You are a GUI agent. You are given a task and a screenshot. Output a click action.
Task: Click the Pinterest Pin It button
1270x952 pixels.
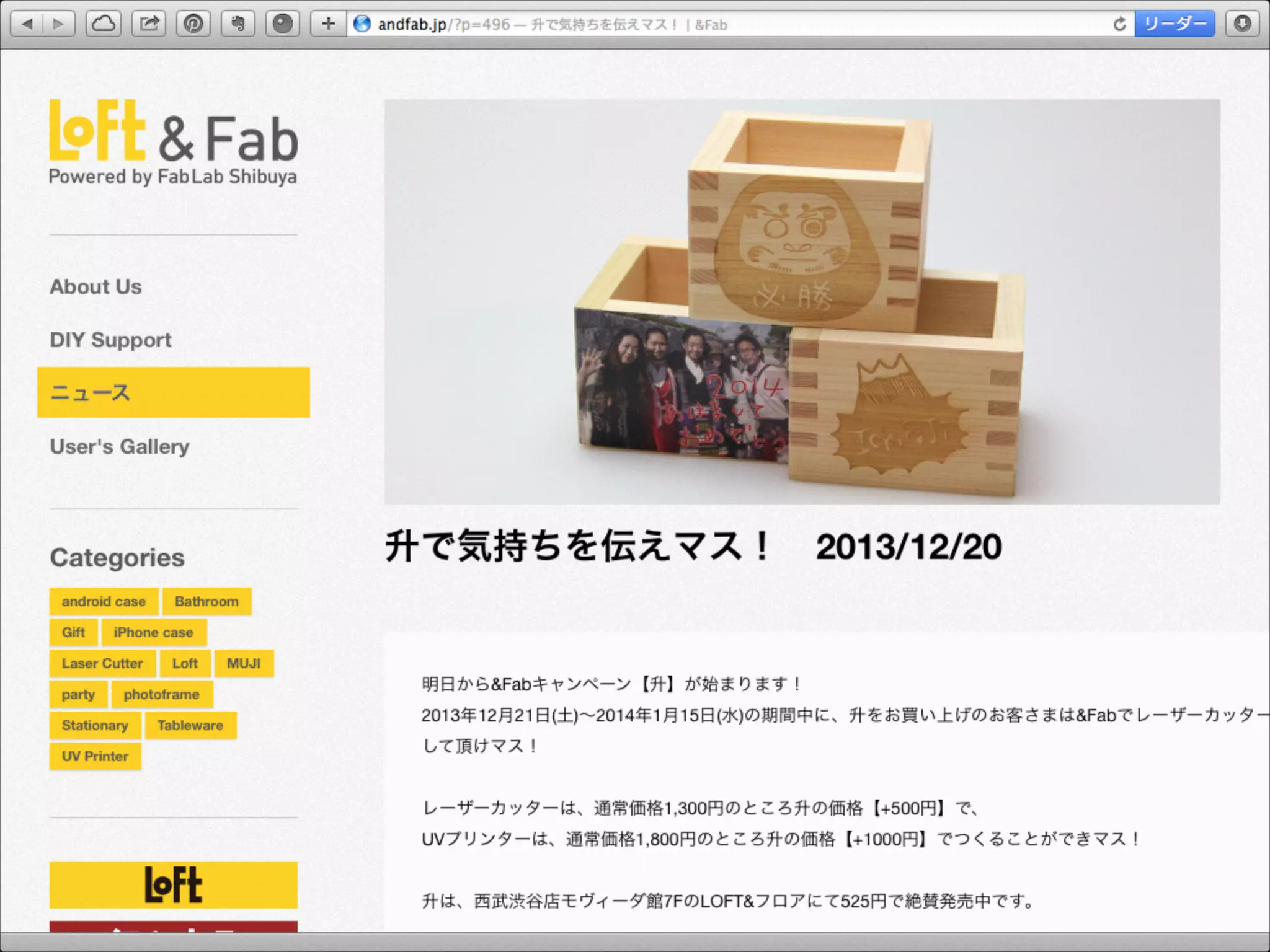(193, 24)
